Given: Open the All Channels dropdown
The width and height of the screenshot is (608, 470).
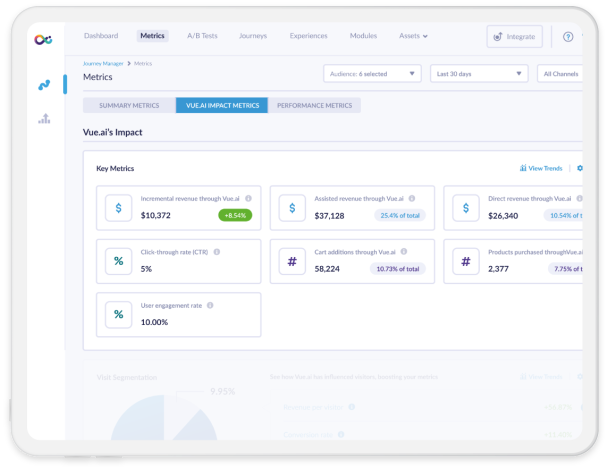Looking at the screenshot, I should coord(560,74).
